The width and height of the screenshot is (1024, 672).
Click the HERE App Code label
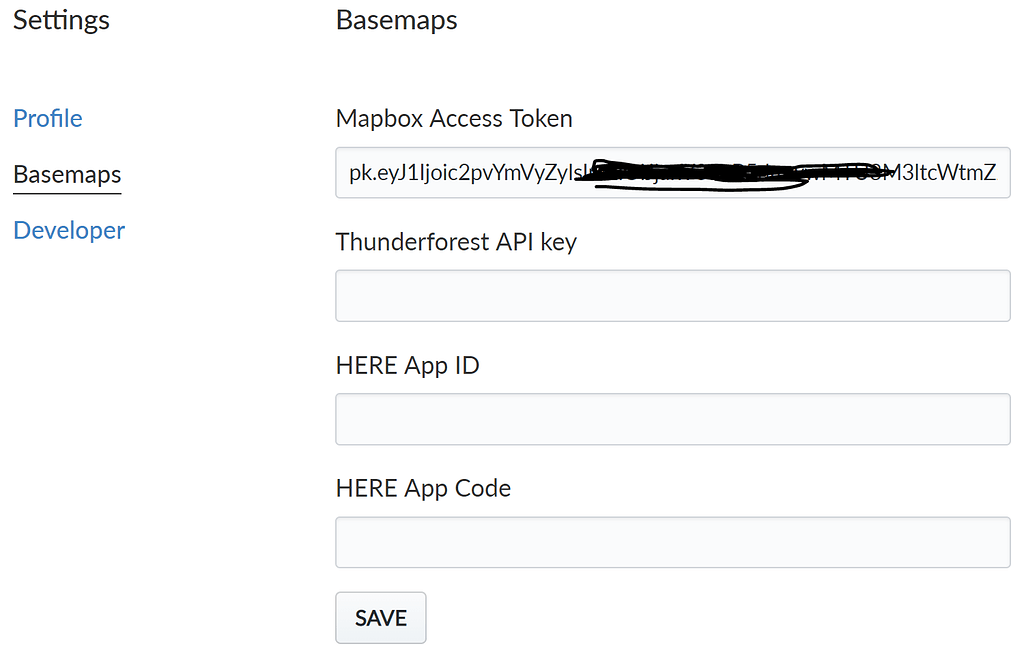click(422, 488)
